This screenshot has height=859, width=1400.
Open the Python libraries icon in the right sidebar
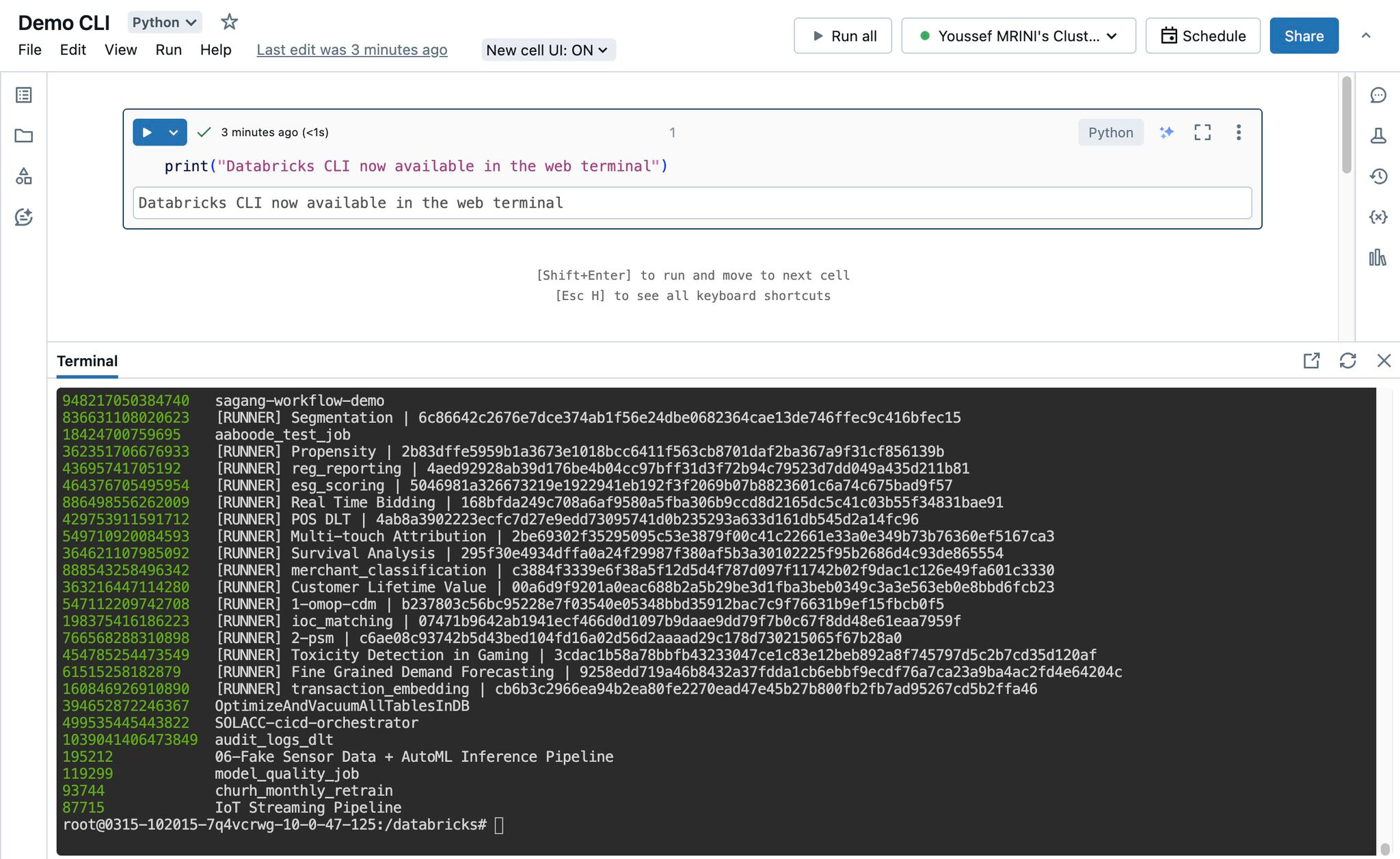click(x=1378, y=258)
